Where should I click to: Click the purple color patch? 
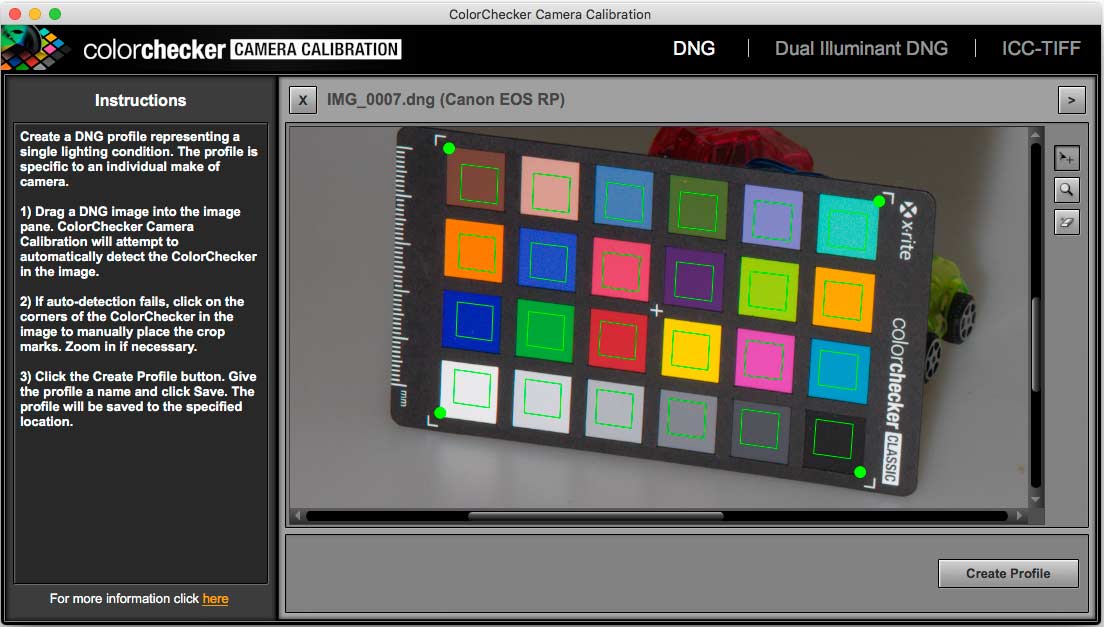(x=694, y=279)
